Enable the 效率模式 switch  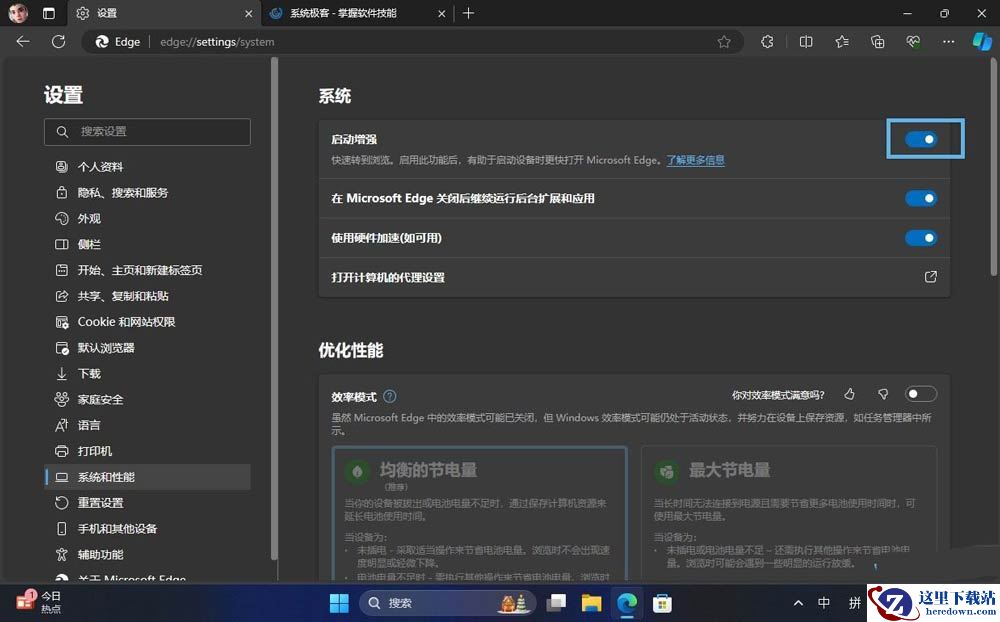tap(921, 394)
